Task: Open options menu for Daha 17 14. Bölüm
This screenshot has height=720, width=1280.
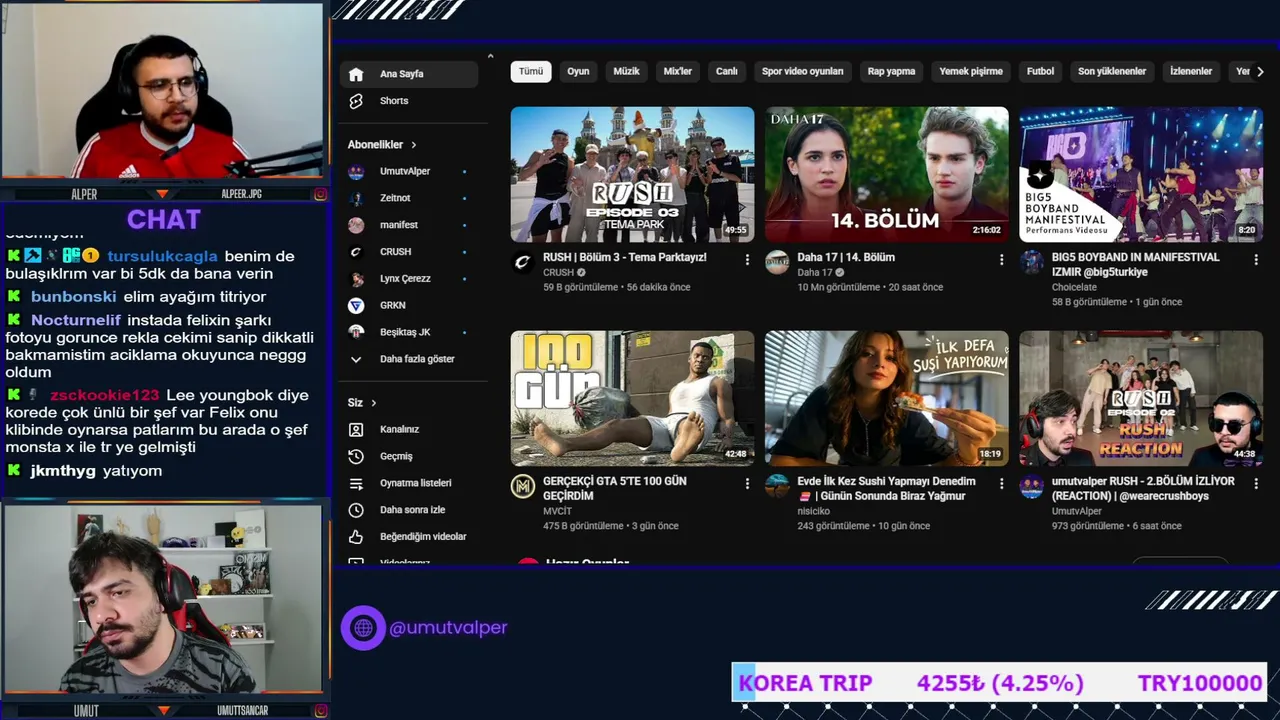Action: click(x=1001, y=259)
